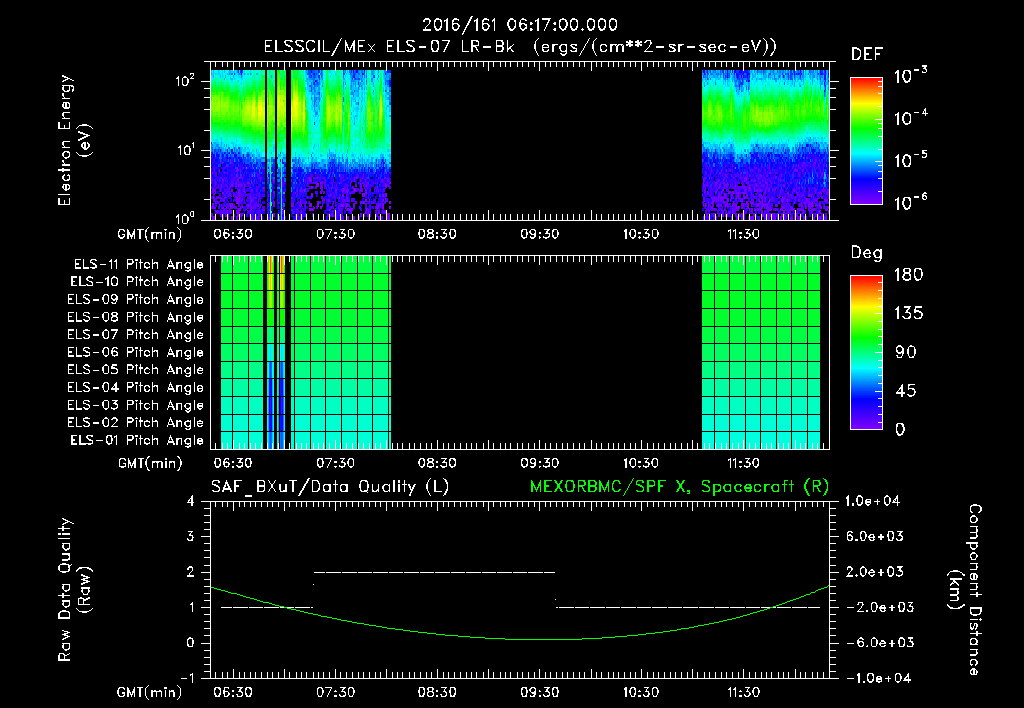1024x708 pixels.
Task: Click the Deg pitch angle color bar
Action: click(x=866, y=352)
